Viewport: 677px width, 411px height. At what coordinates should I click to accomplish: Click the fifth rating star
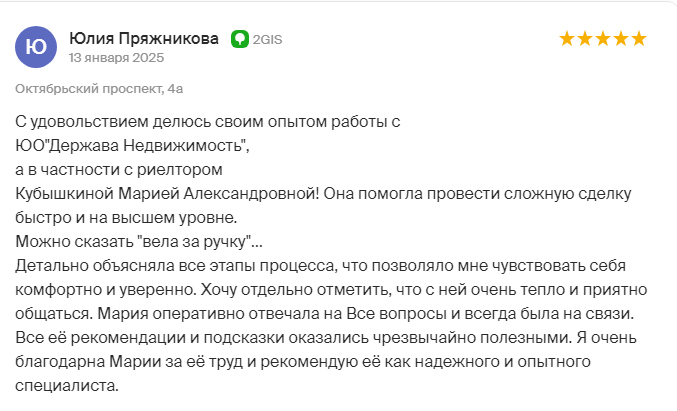pos(639,39)
